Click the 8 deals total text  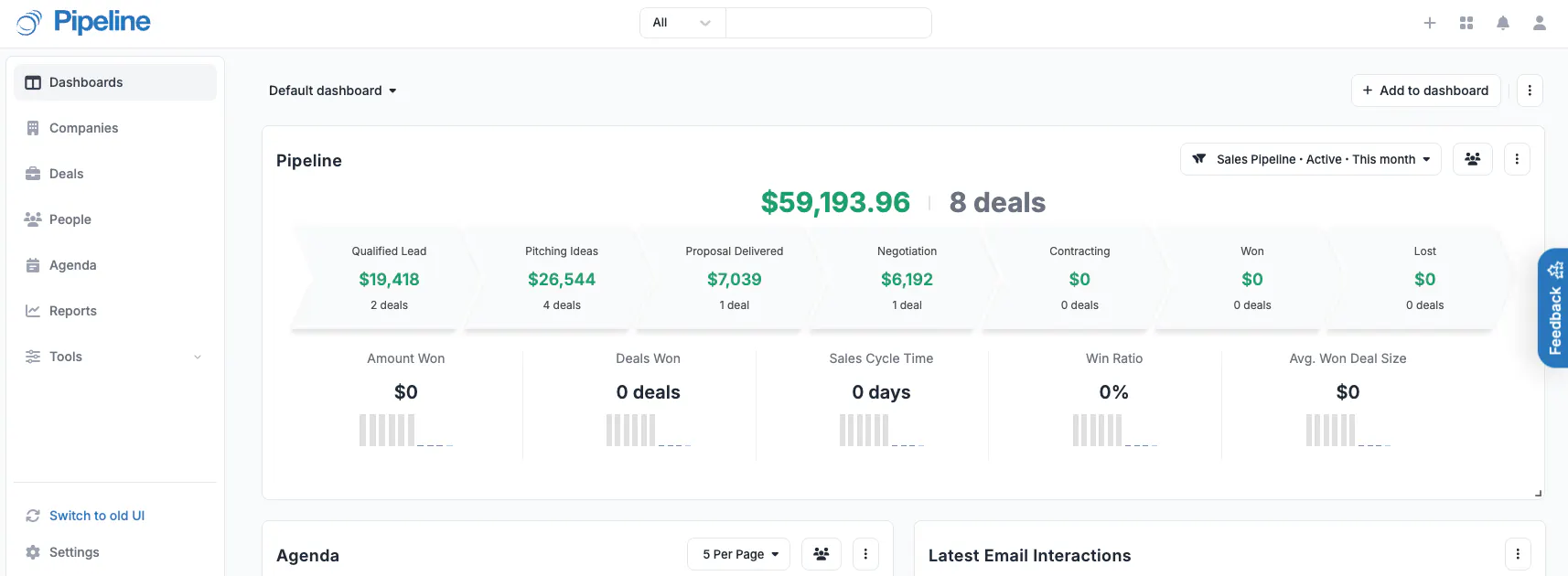[x=997, y=202]
